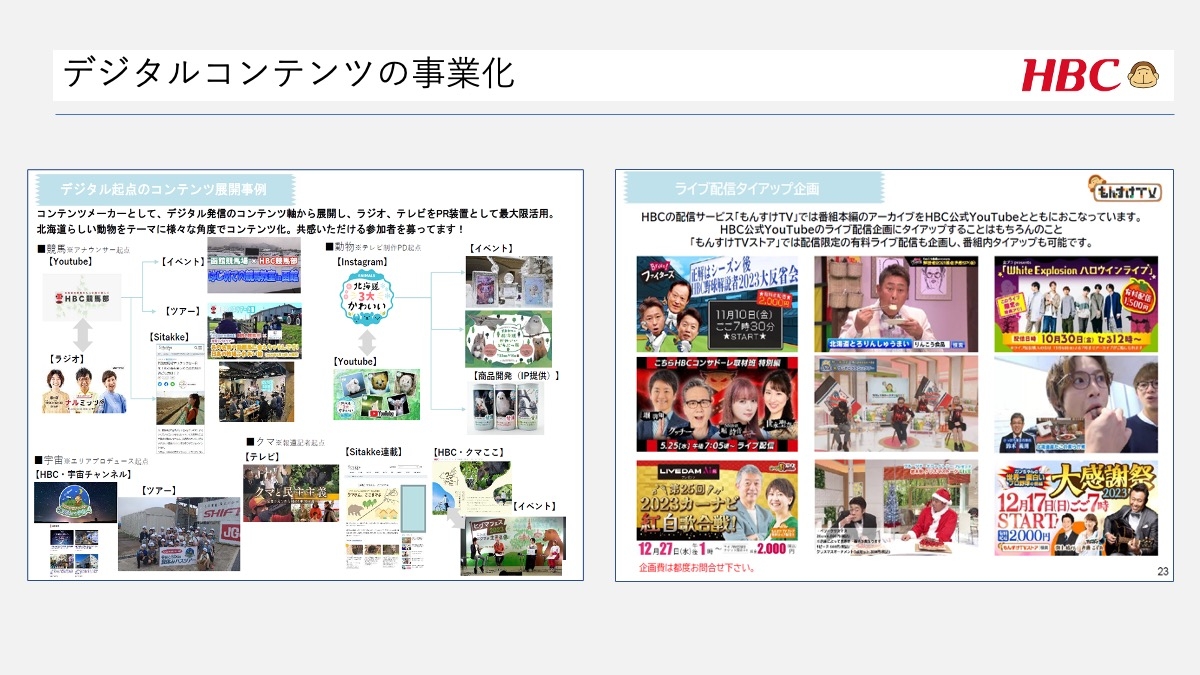
Task: Click the 【テレビ】 label
Action: click(263, 455)
